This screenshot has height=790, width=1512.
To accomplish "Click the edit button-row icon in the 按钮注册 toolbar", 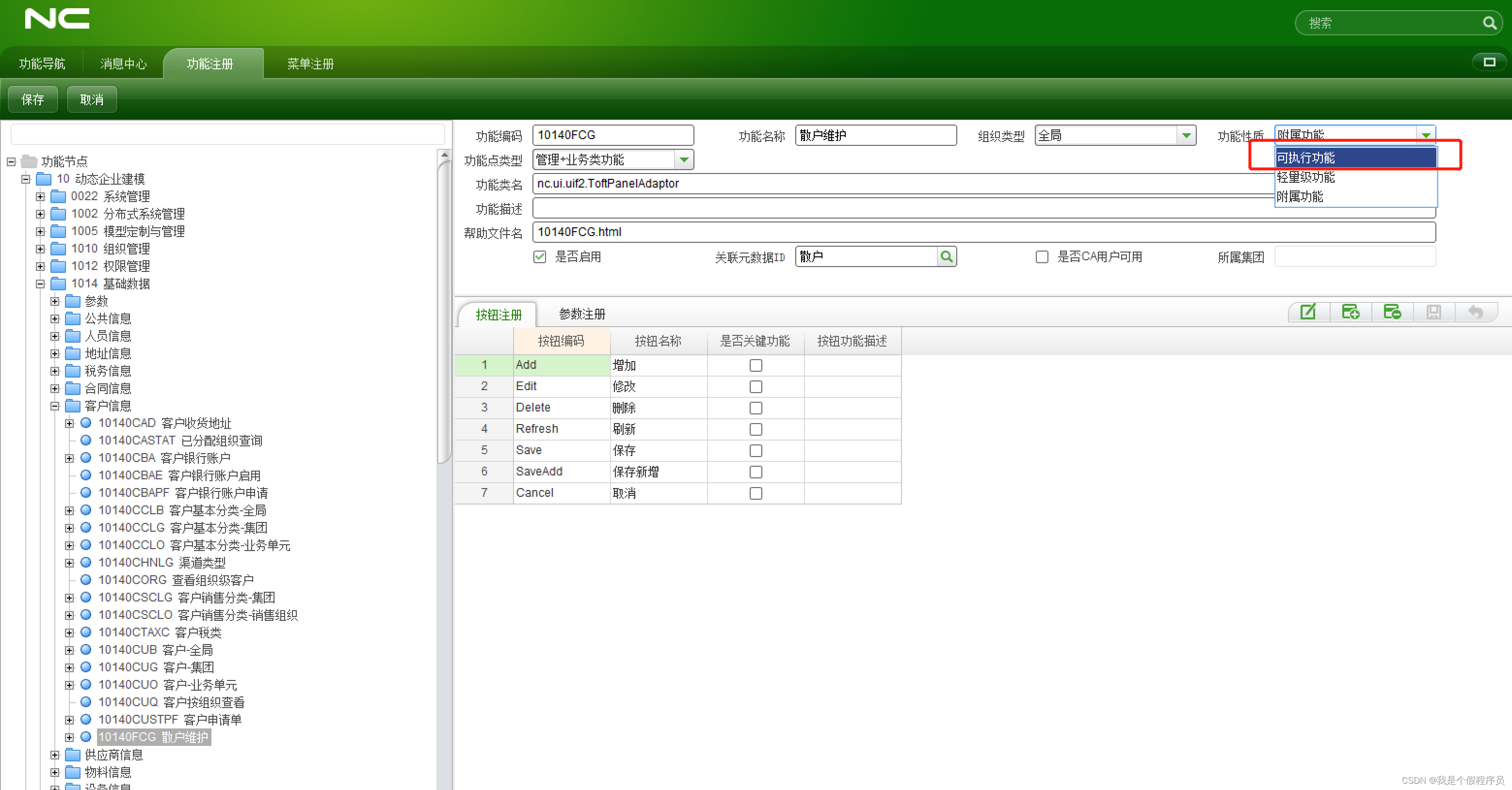I will [x=1308, y=312].
